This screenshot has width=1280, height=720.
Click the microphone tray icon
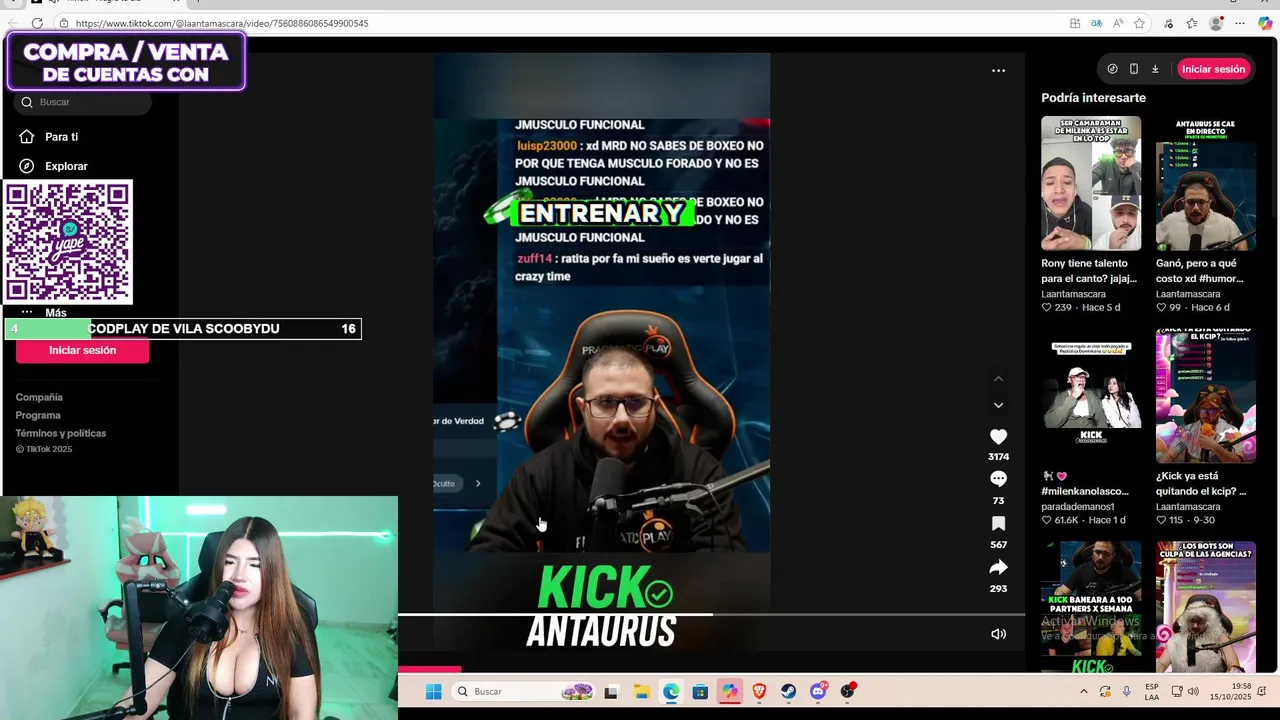[1127, 691]
